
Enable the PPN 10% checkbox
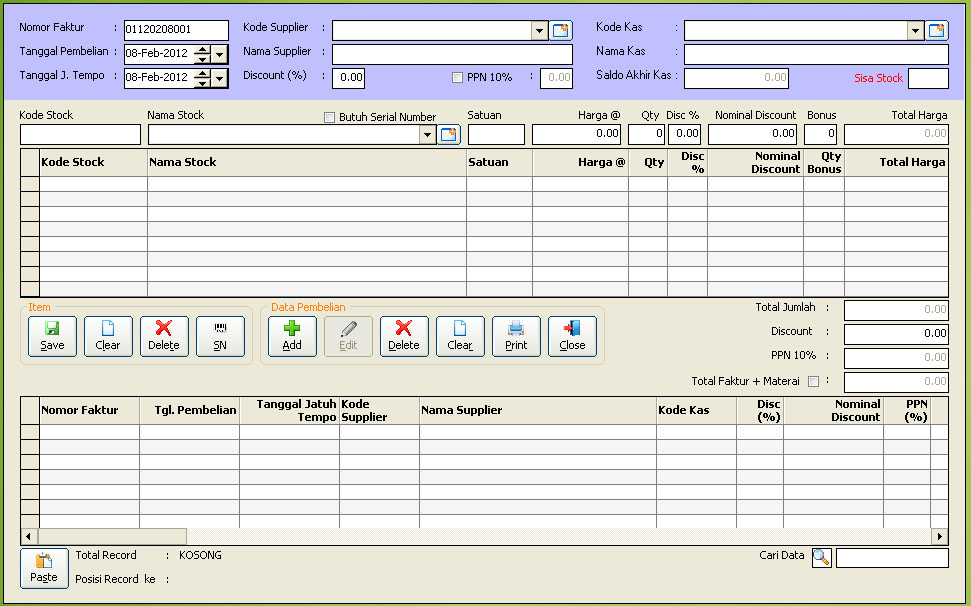pyautogui.click(x=458, y=78)
